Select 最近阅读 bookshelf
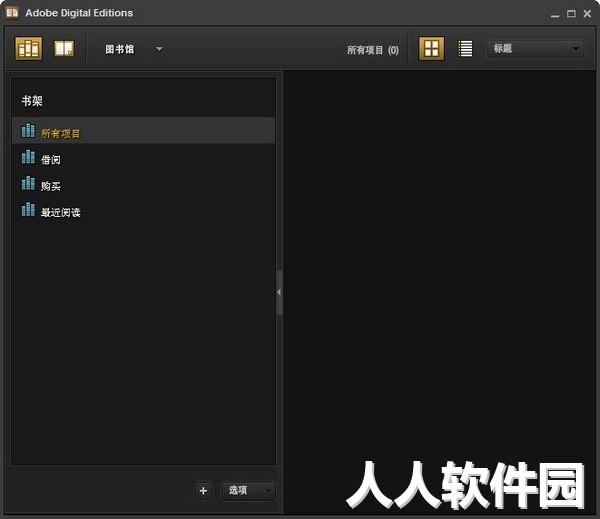The width and height of the screenshot is (600, 519). coord(143,211)
